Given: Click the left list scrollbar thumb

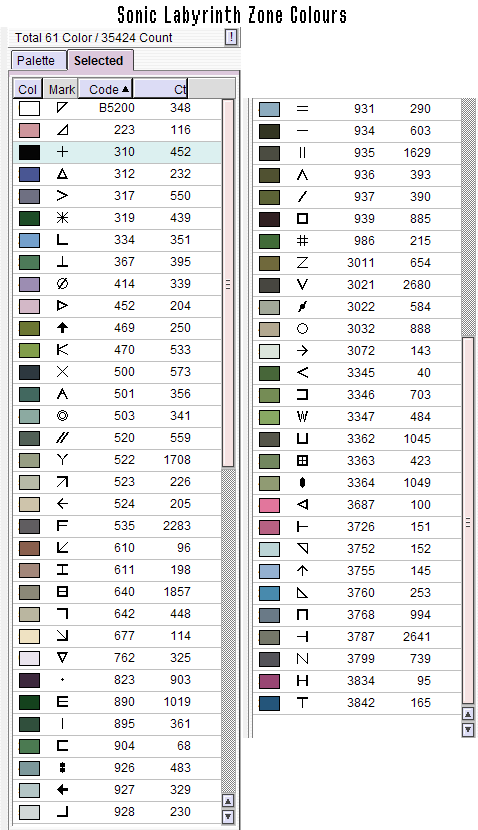Looking at the screenshot, I should pyautogui.click(x=228, y=284).
